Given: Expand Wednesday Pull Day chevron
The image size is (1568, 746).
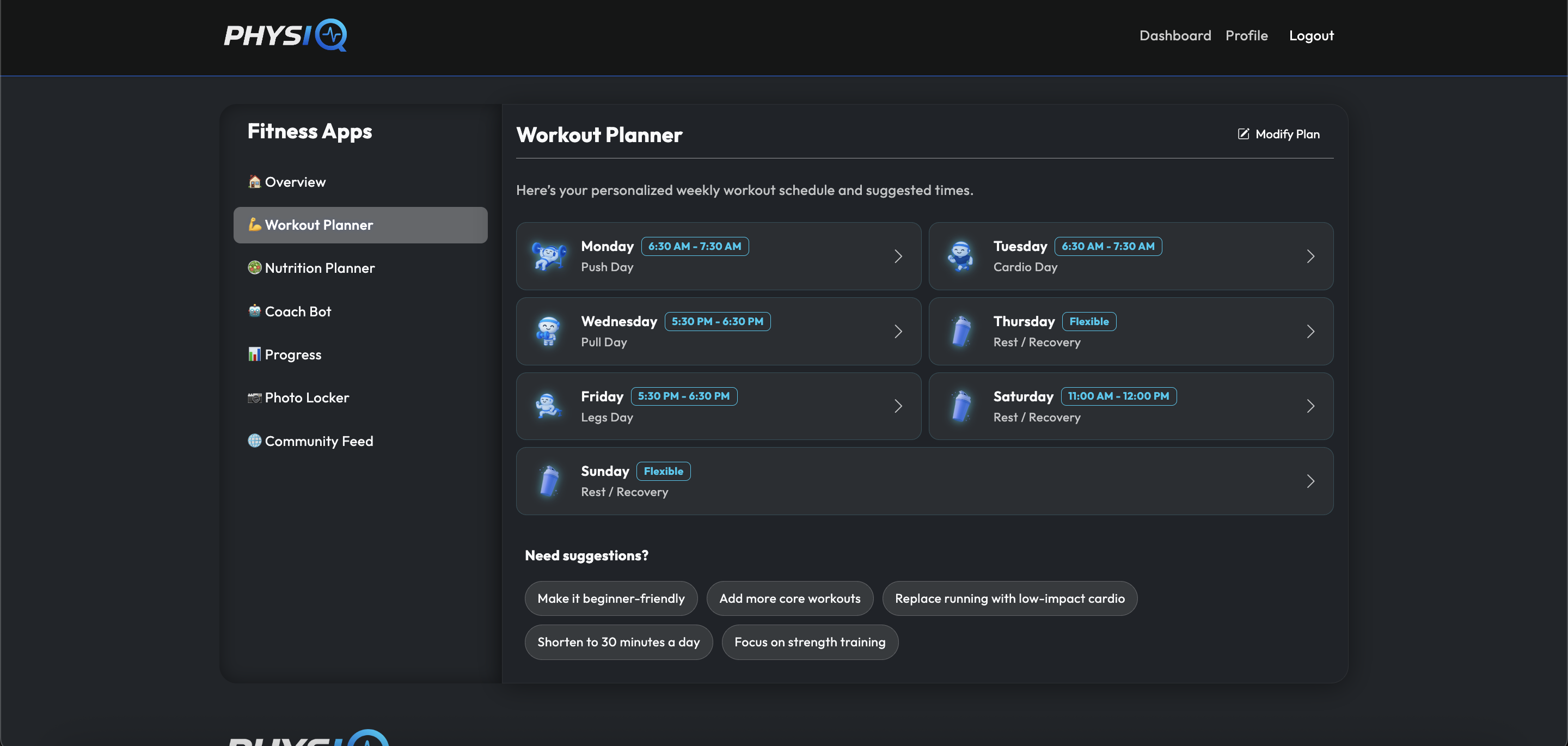Looking at the screenshot, I should coord(898,331).
